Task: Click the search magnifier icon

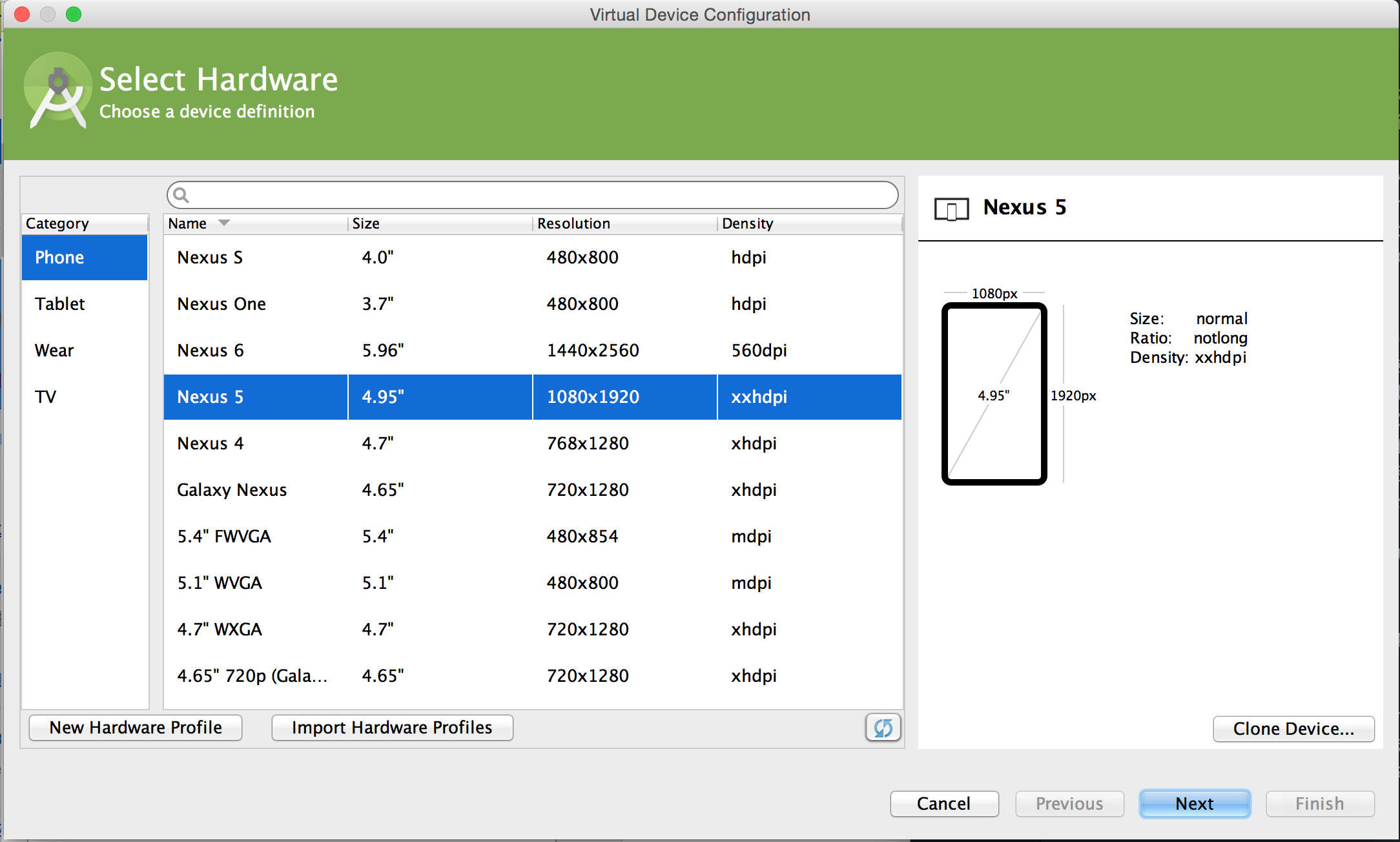Action: pos(181,195)
